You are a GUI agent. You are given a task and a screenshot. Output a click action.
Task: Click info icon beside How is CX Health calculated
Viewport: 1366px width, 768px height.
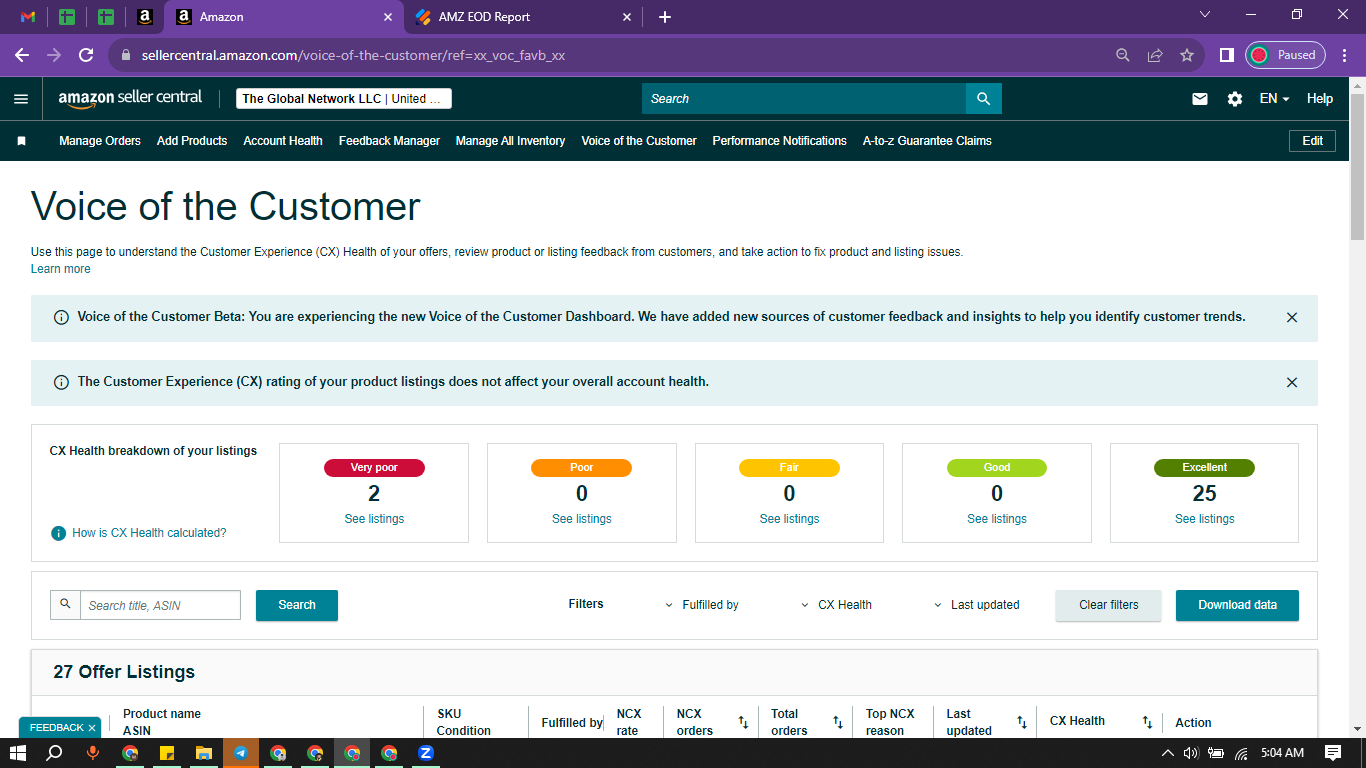(59, 533)
